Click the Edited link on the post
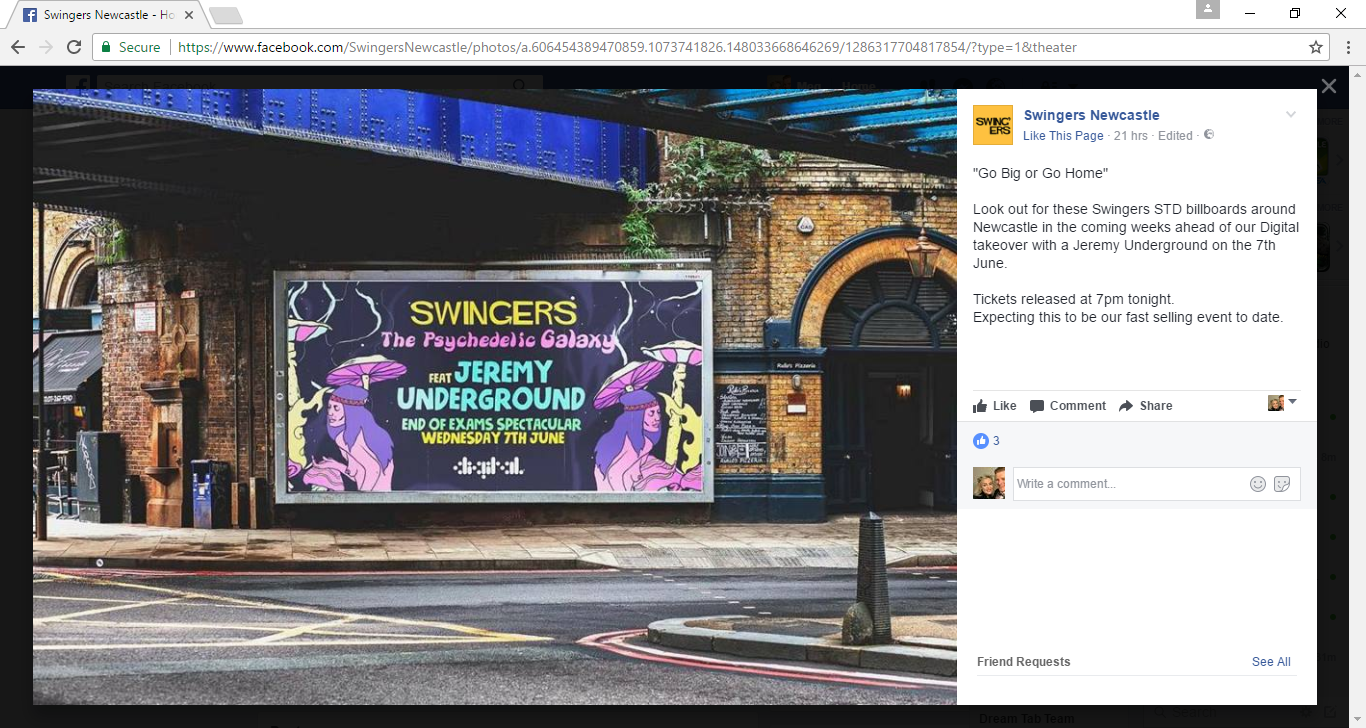The width and height of the screenshot is (1366, 728). coord(1175,136)
